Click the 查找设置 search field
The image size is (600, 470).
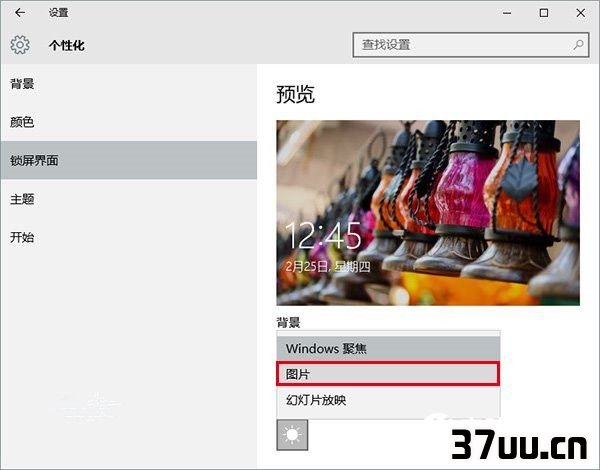(471, 45)
